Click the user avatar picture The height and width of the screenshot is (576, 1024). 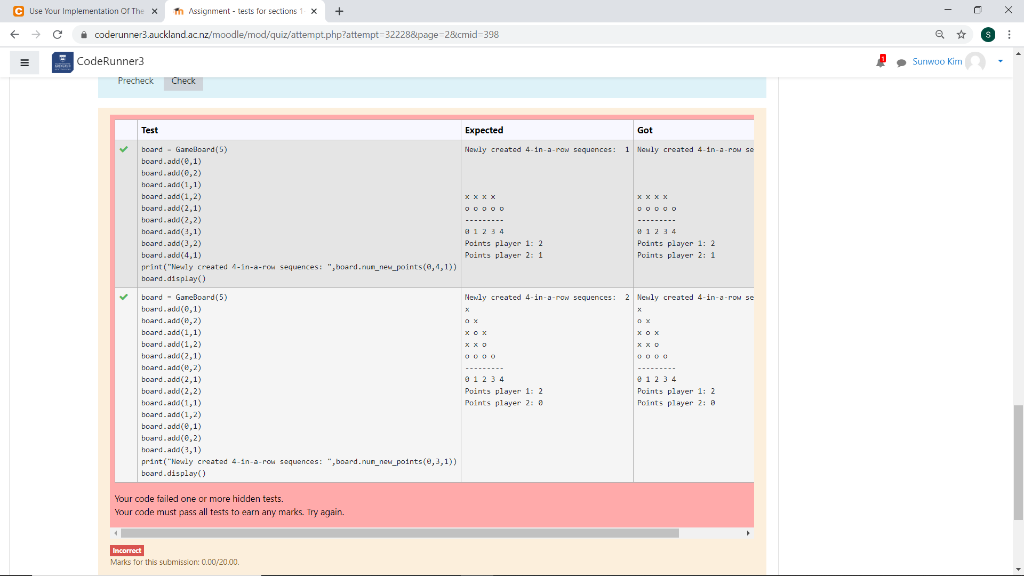[x=976, y=62]
